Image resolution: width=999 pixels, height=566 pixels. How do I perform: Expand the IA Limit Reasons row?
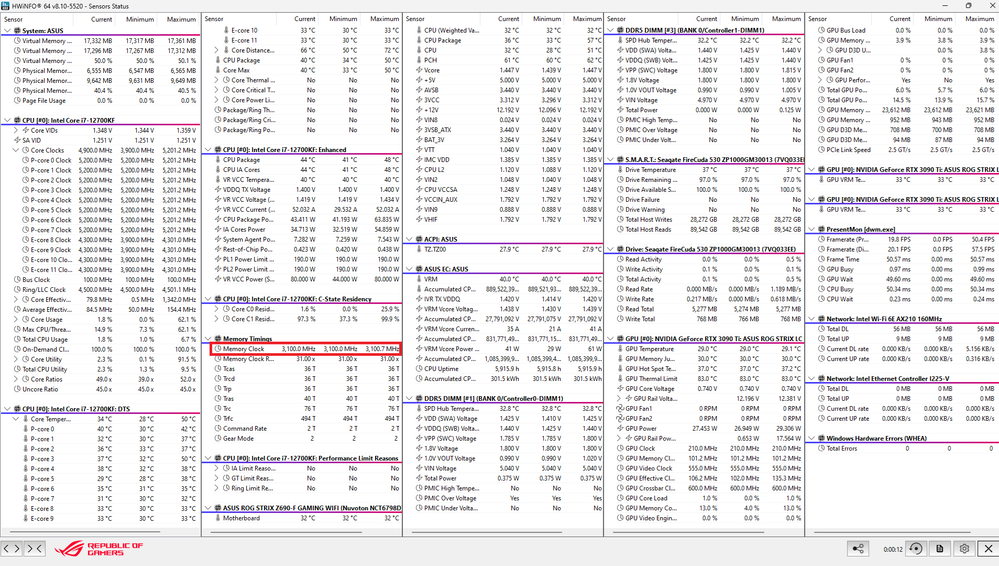[217, 468]
